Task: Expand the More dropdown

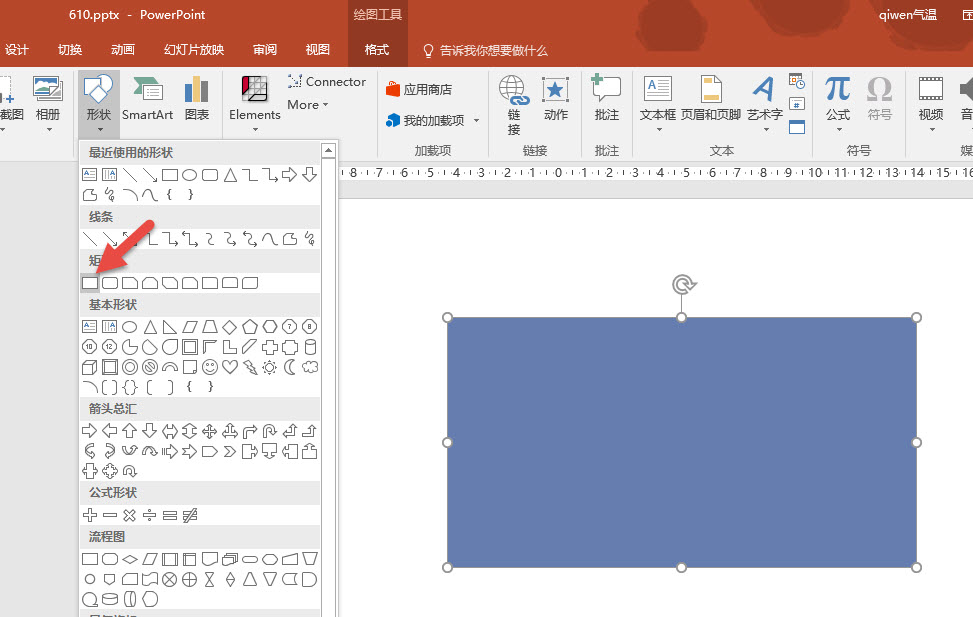Action: (x=308, y=105)
